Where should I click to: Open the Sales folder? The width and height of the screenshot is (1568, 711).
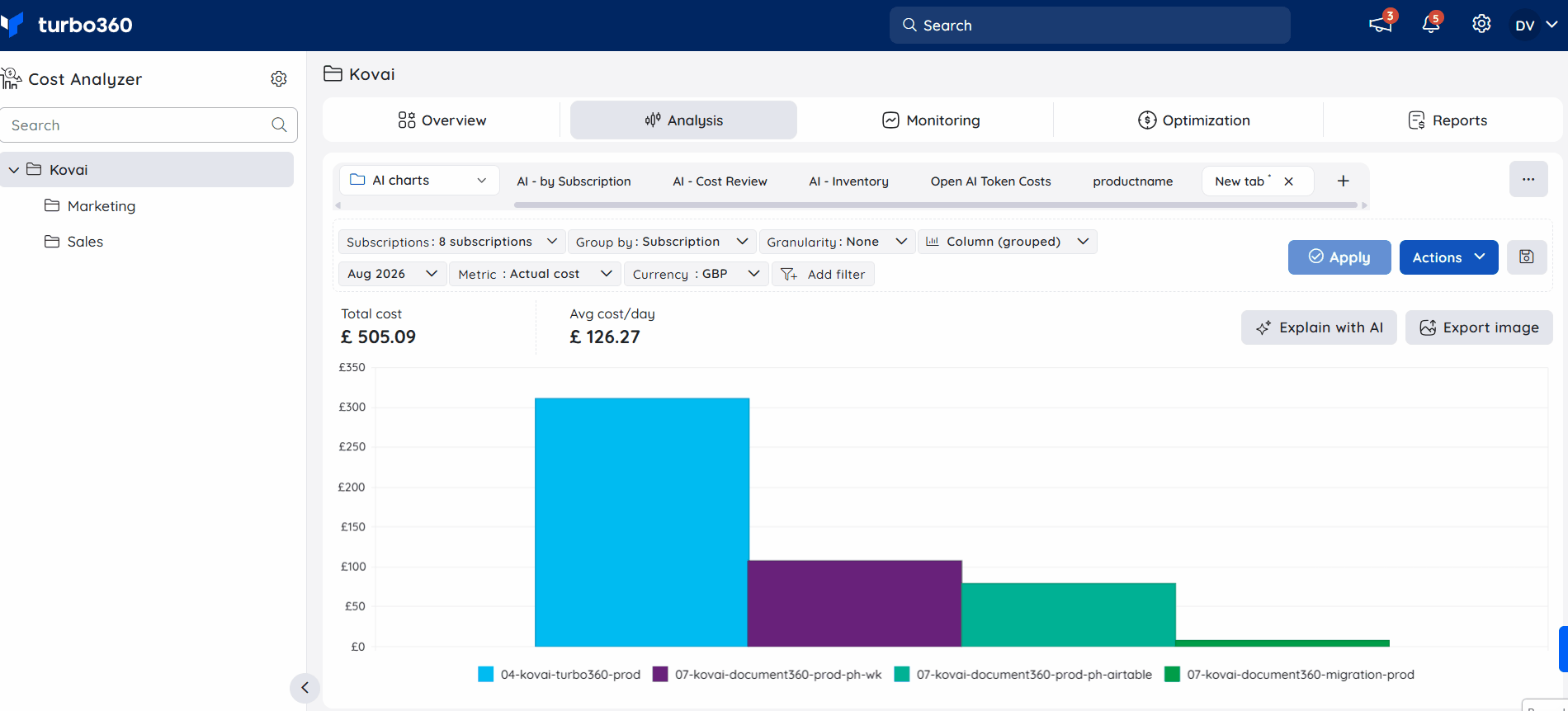(x=73, y=241)
